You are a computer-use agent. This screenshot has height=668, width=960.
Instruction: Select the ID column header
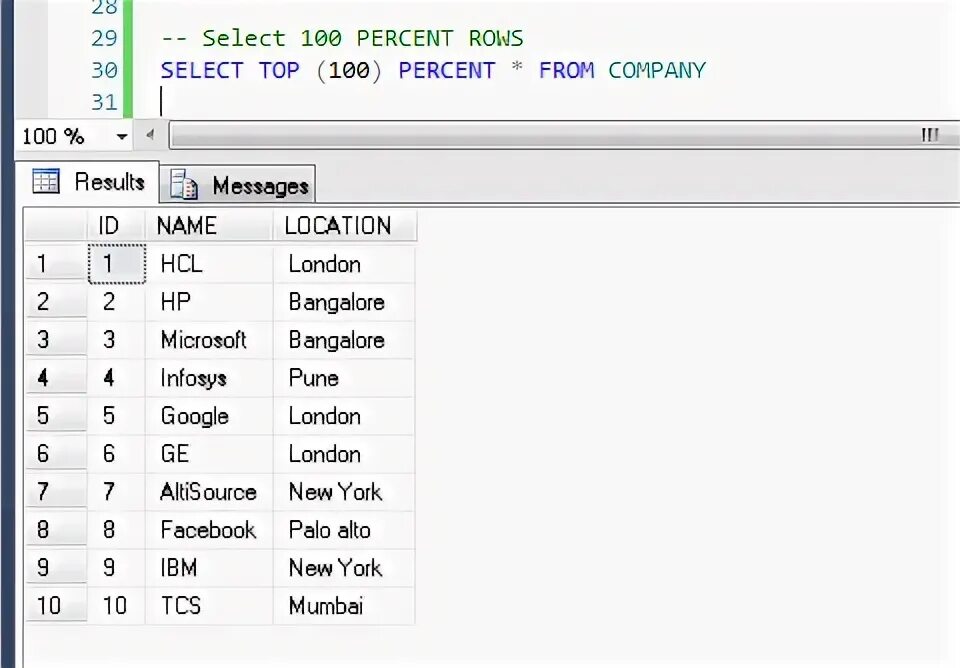[x=116, y=225]
